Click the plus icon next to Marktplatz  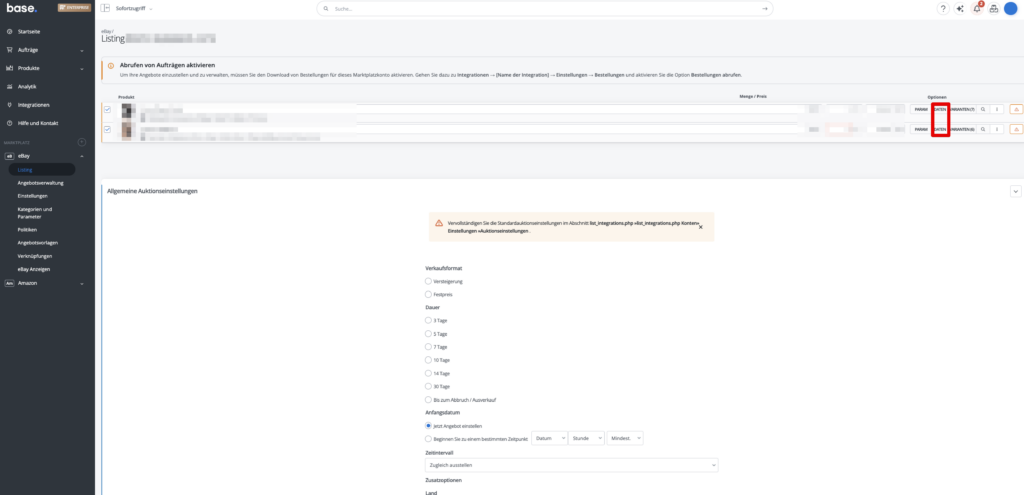point(82,142)
